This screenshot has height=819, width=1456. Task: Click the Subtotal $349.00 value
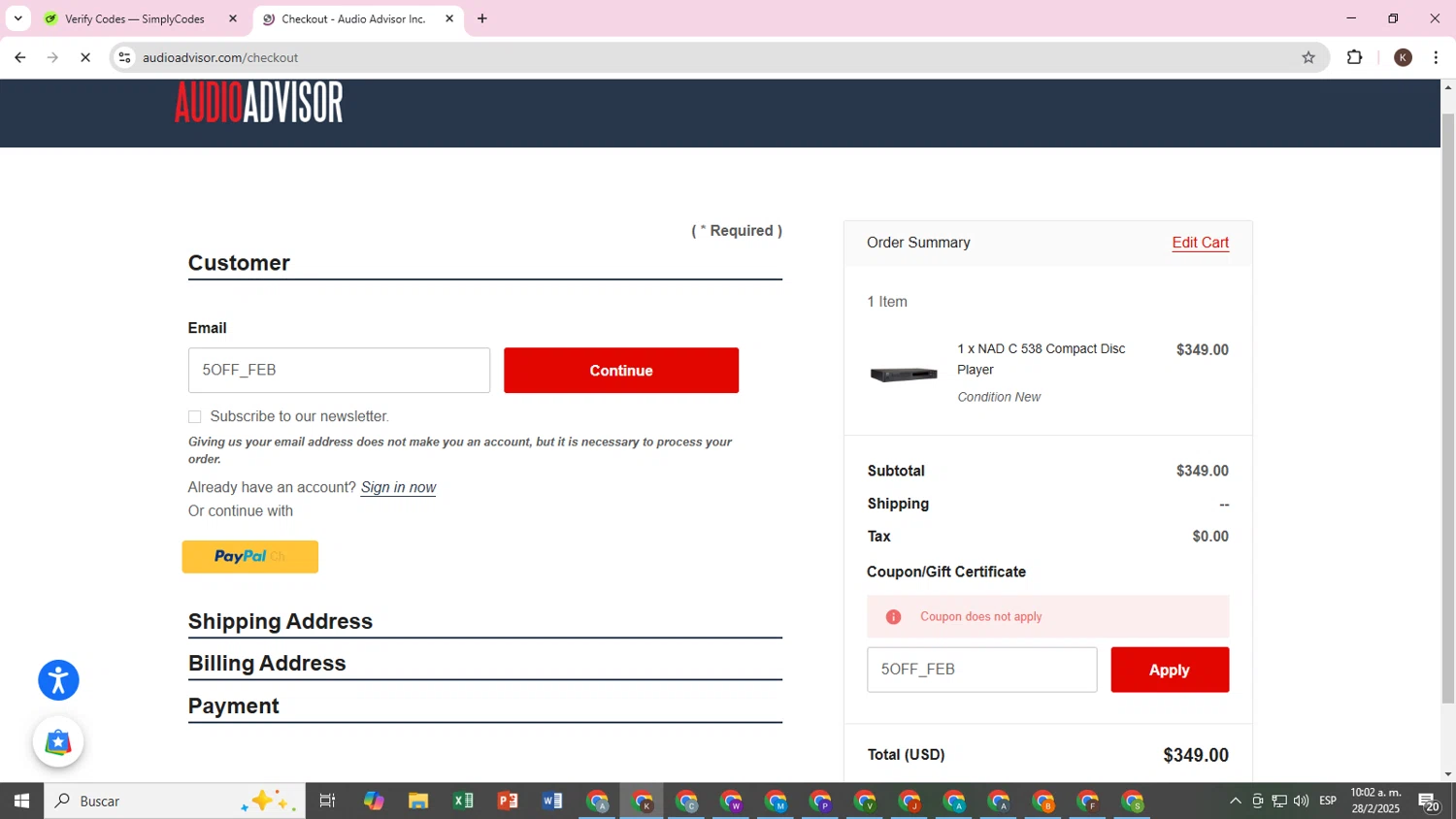pyautogui.click(x=1202, y=471)
